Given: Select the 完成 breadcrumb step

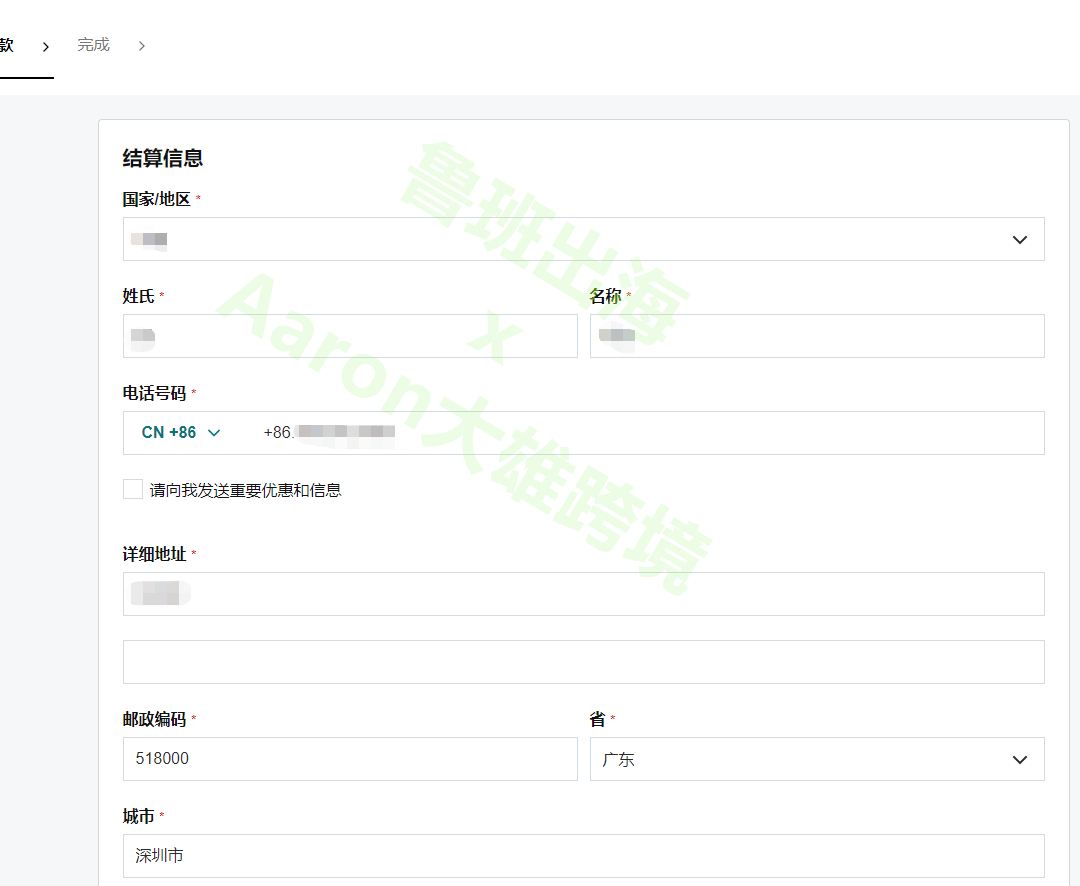Looking at the screenshot, I should coord(93,45).
